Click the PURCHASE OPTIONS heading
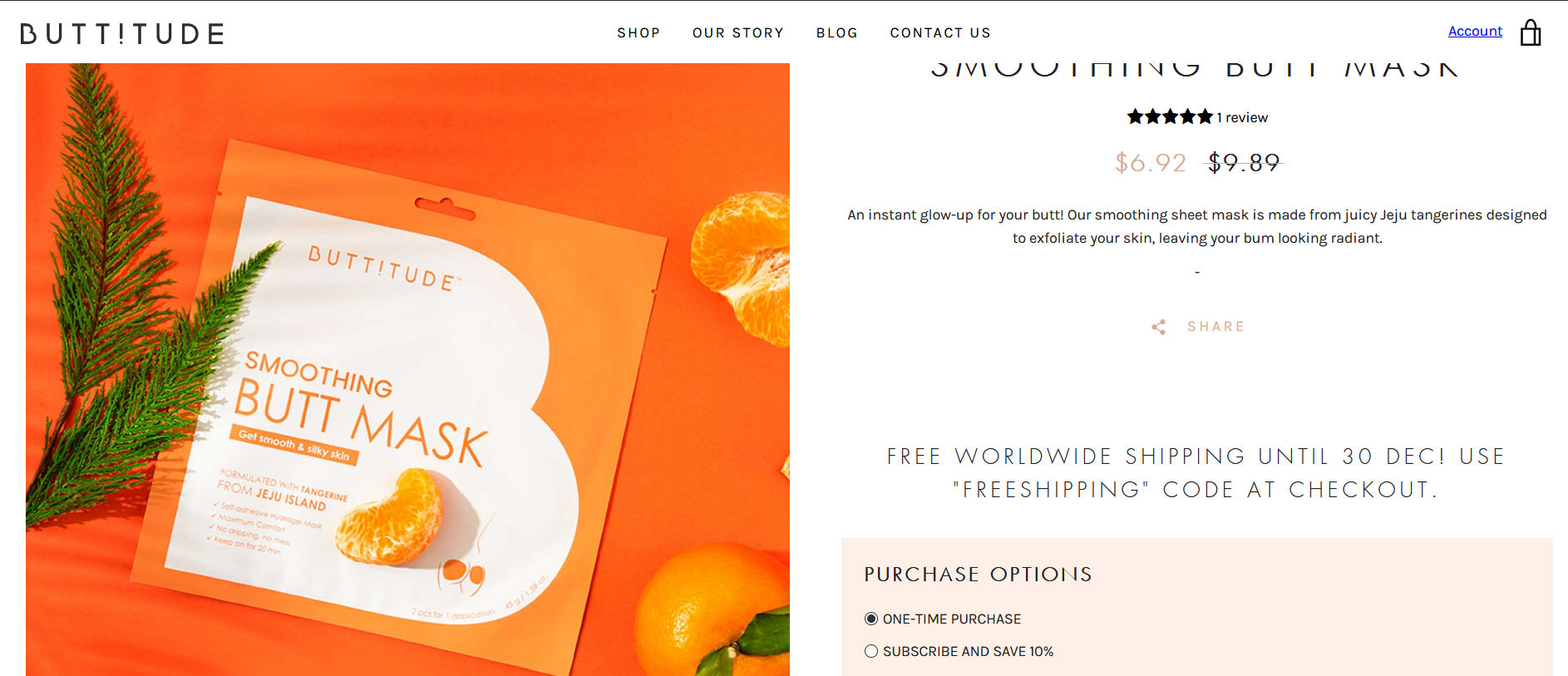The image size is (1568, 676). [x=978, y=575]
